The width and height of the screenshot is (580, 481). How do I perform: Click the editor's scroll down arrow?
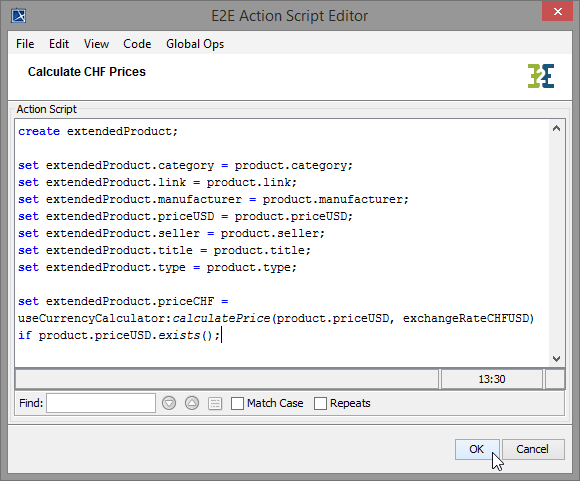[x=556, y=359]
